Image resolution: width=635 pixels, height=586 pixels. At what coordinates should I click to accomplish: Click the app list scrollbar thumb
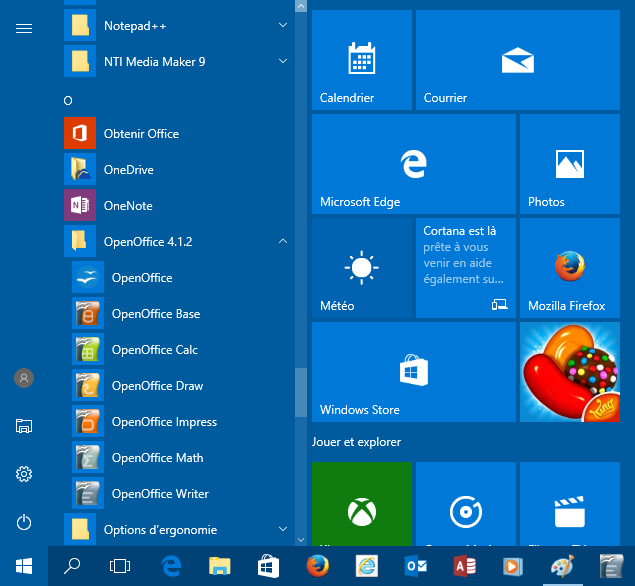pyautogui.click(x=301, y=392)
